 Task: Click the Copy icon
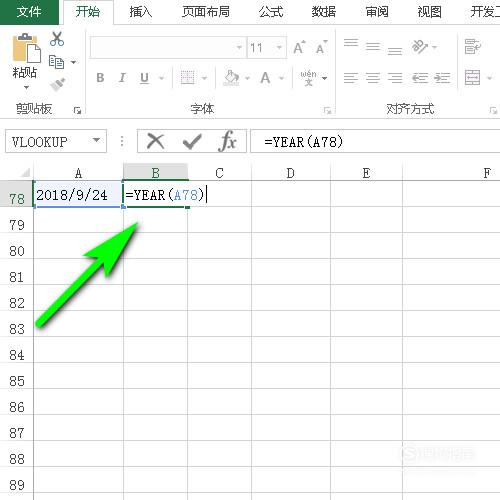pyautogui.click(x=56, y=62)
